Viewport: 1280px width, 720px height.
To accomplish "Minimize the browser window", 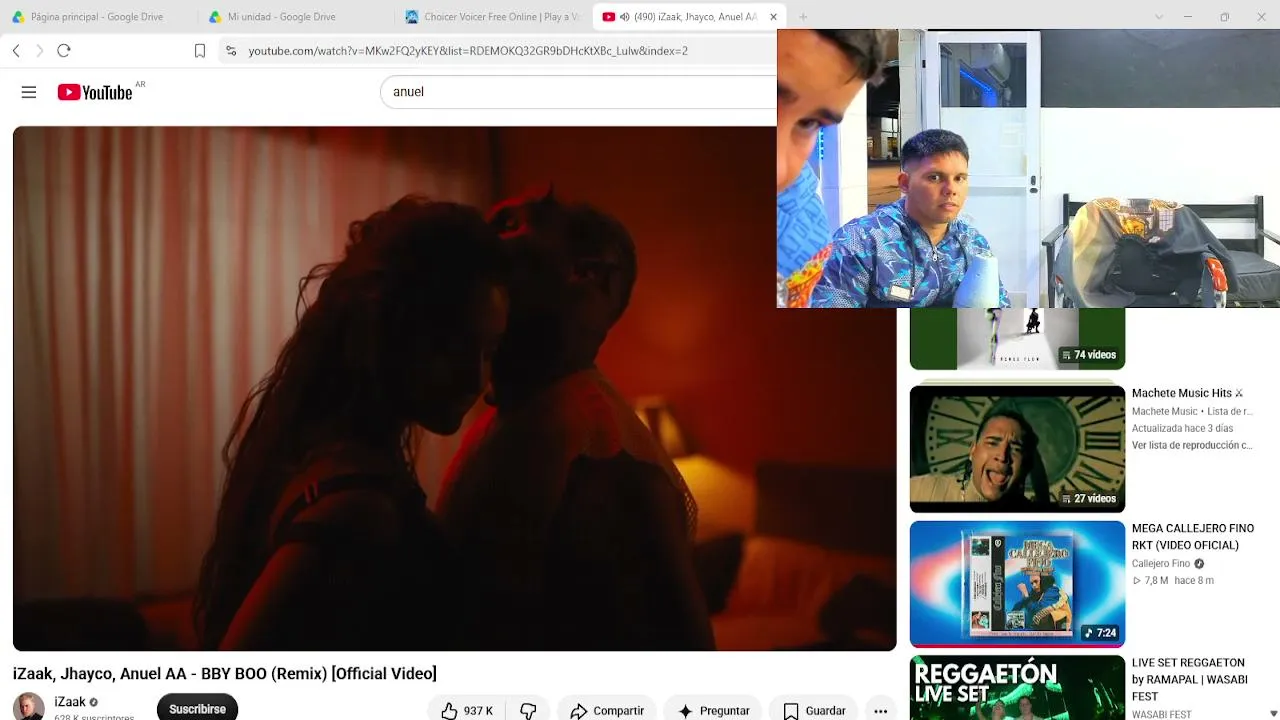I will point(1188,17).
